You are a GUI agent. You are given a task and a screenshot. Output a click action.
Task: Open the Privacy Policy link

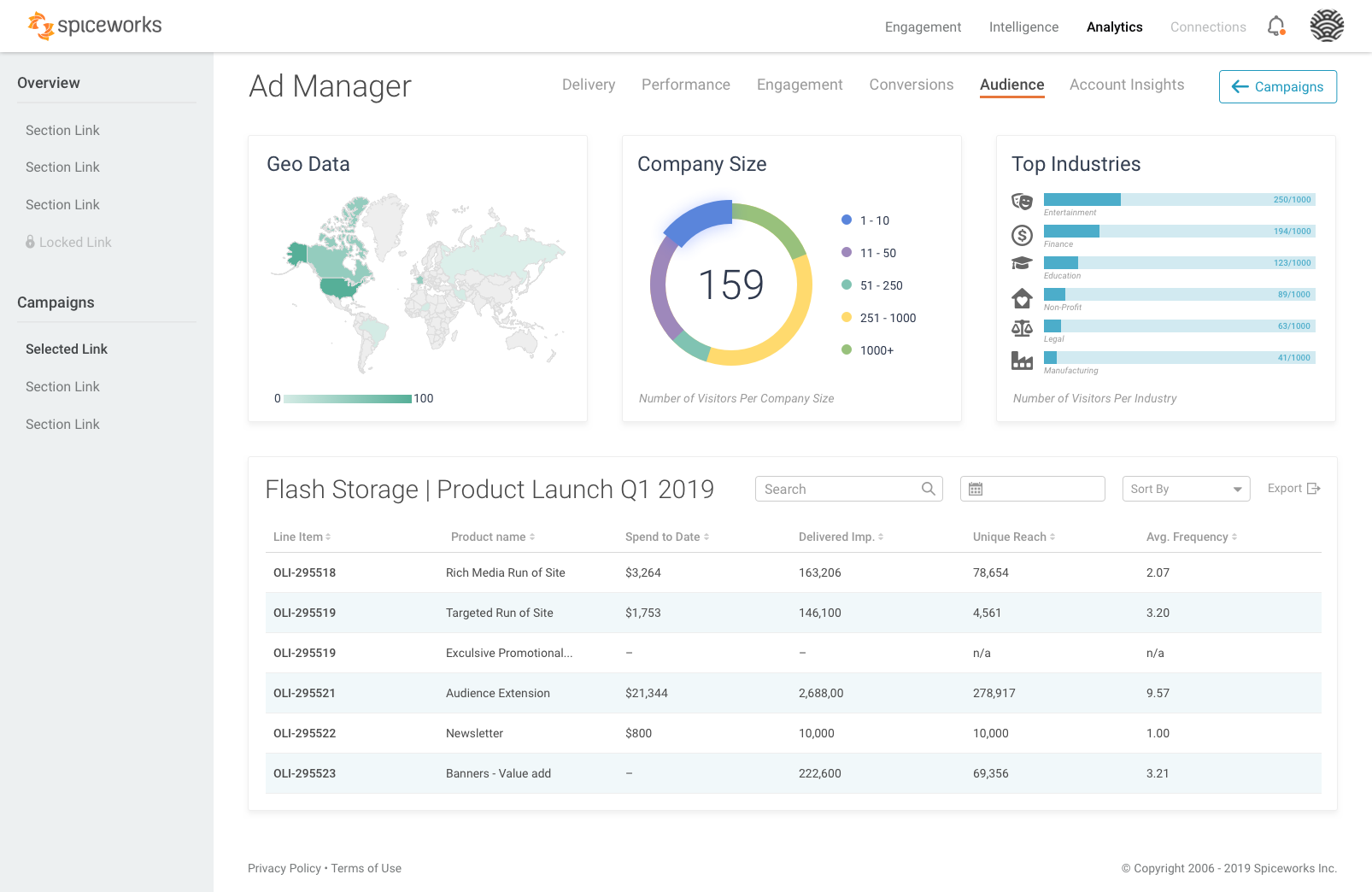click(284, 868)
